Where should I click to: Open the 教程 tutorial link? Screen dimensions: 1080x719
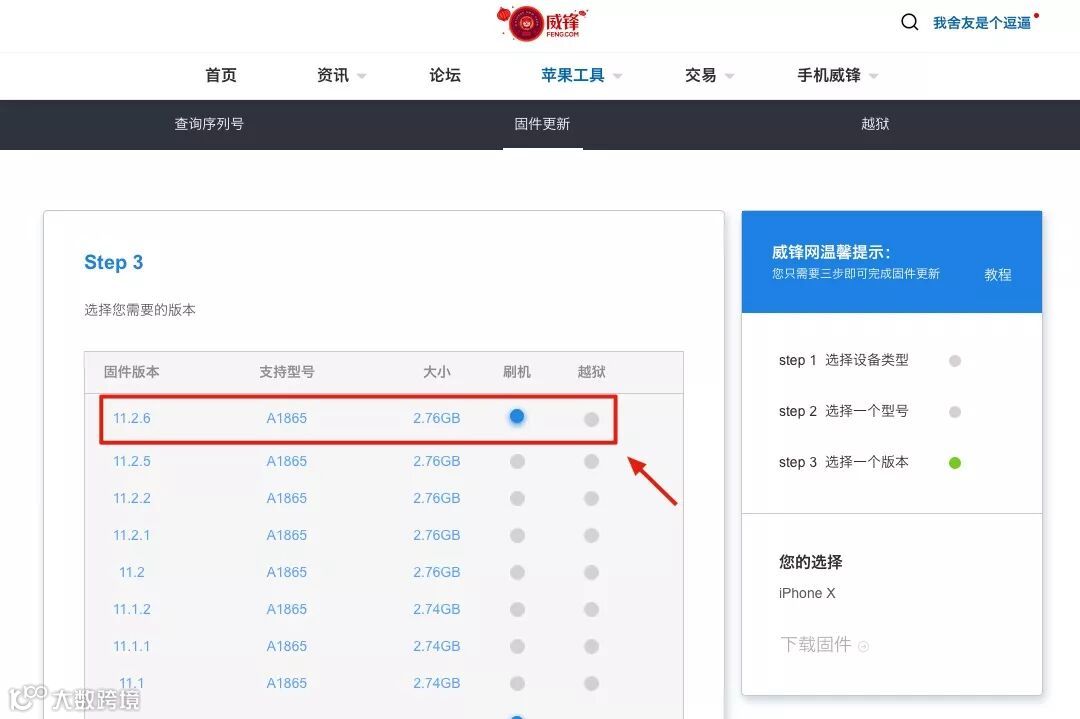997,275
